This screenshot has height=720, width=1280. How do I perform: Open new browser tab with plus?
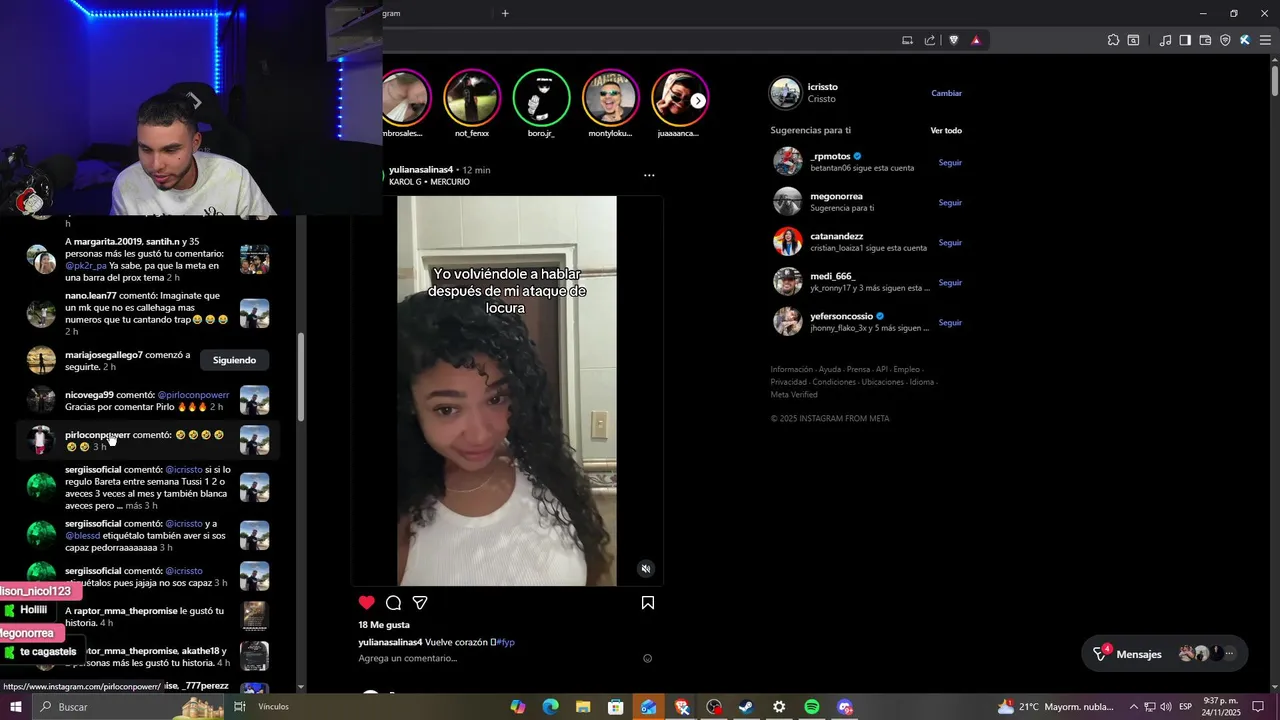click(x=505, y=13)
